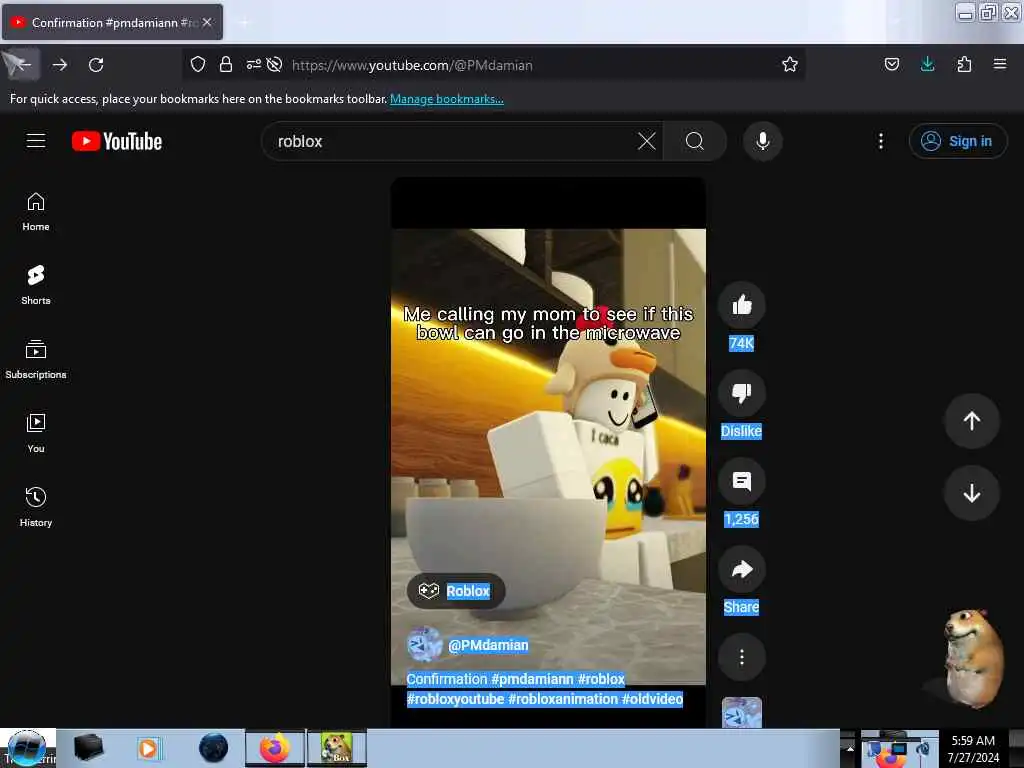Open tracking protection shield info

coord(198,64)
